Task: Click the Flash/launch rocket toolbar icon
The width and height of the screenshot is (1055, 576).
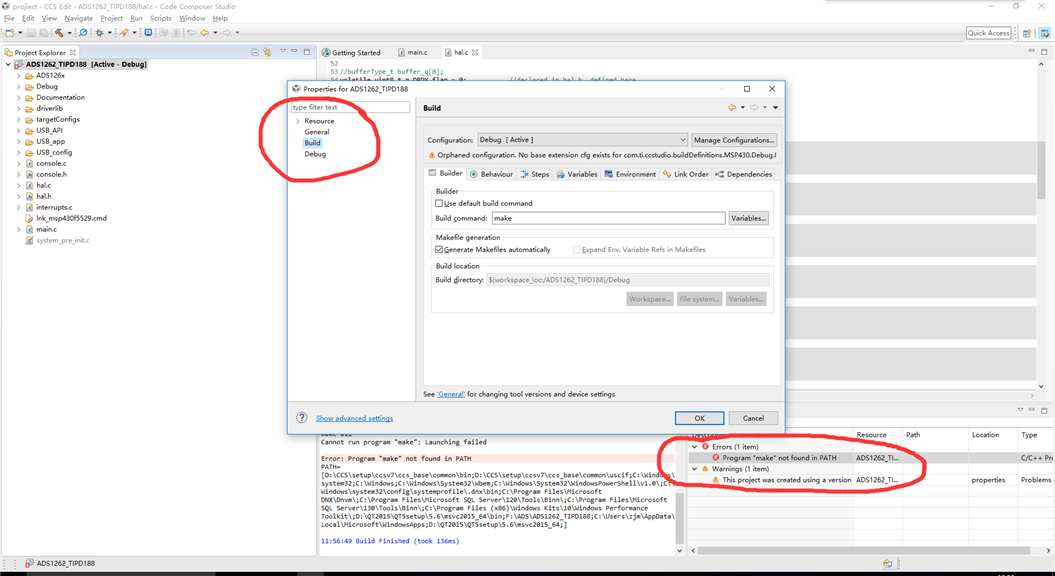Action: coord(124,32)
